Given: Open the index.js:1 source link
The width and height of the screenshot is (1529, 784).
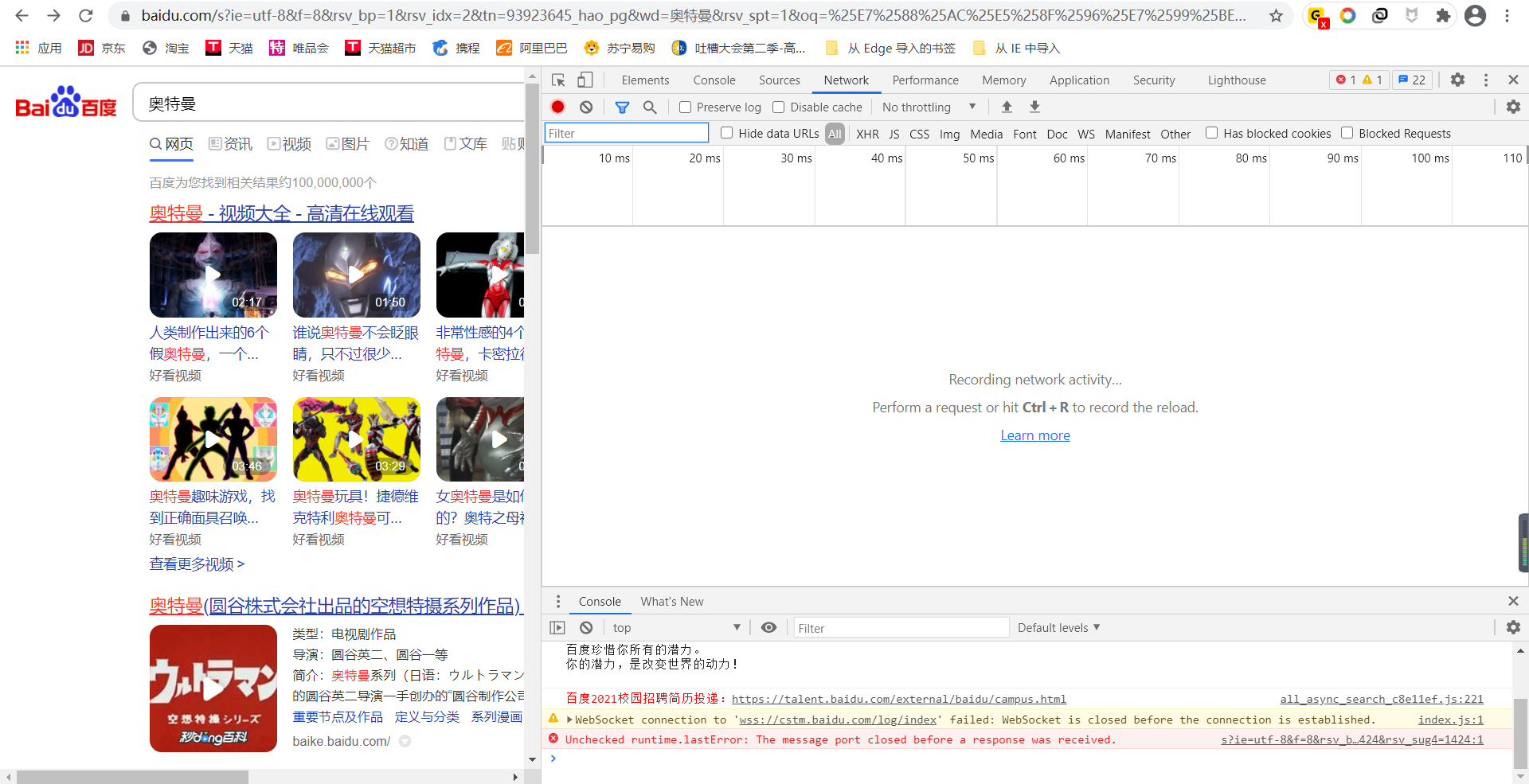Looking at the screenshot, I should tap(1450, 720).
